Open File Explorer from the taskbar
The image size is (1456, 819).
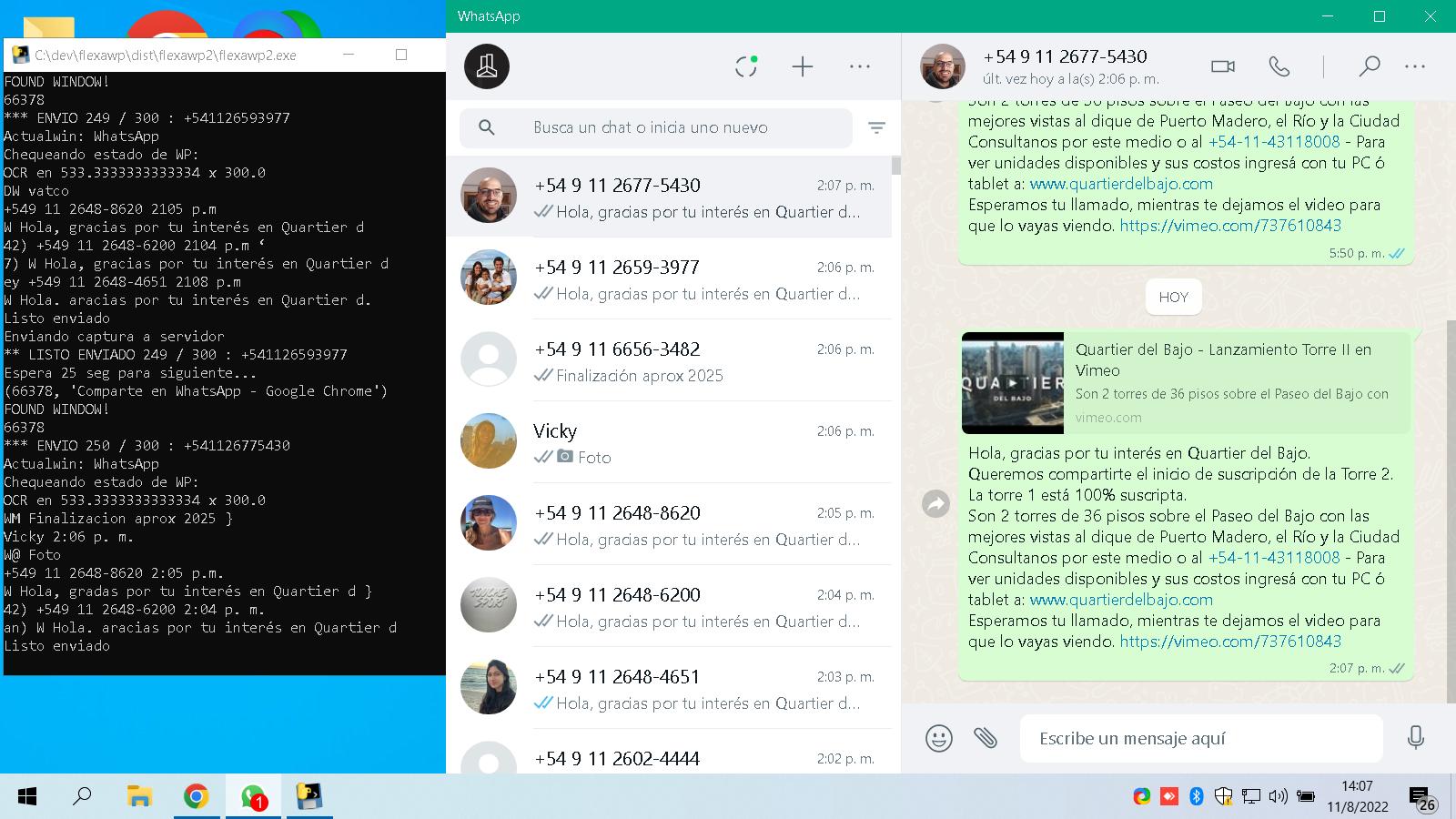pyautogui.click(x=139, y=797)
